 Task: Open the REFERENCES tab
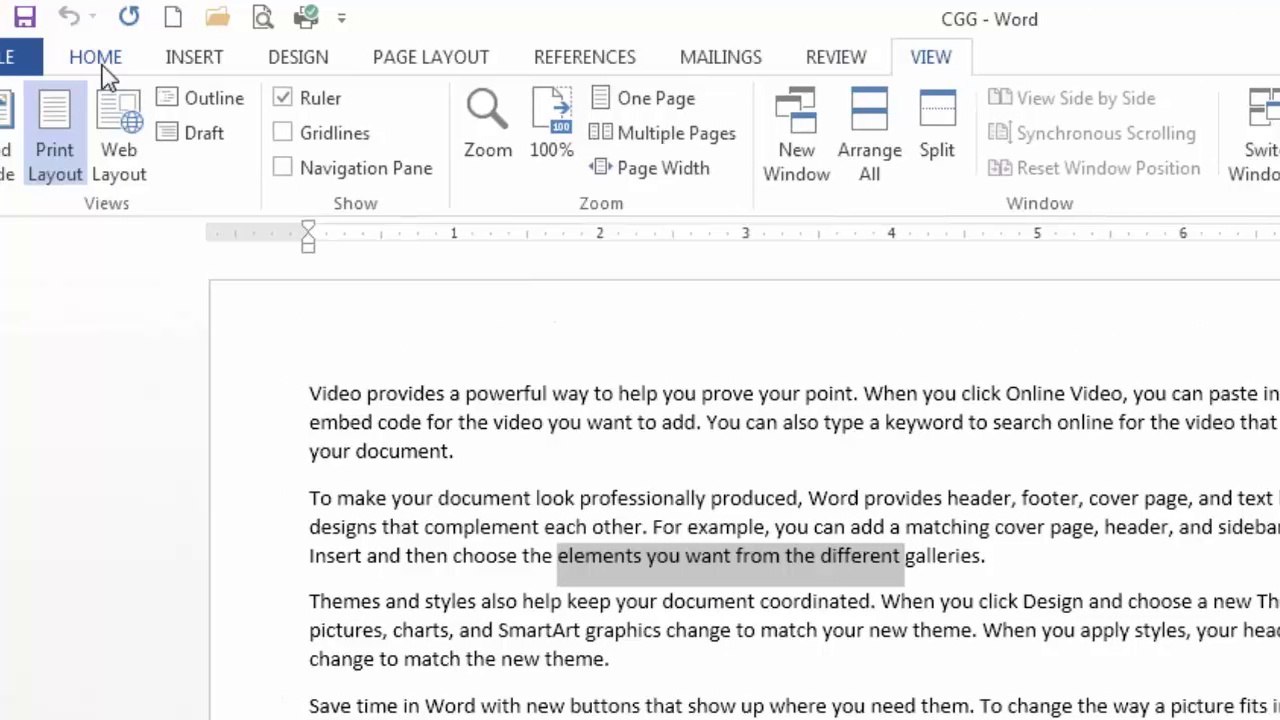[x=584, y=57]
